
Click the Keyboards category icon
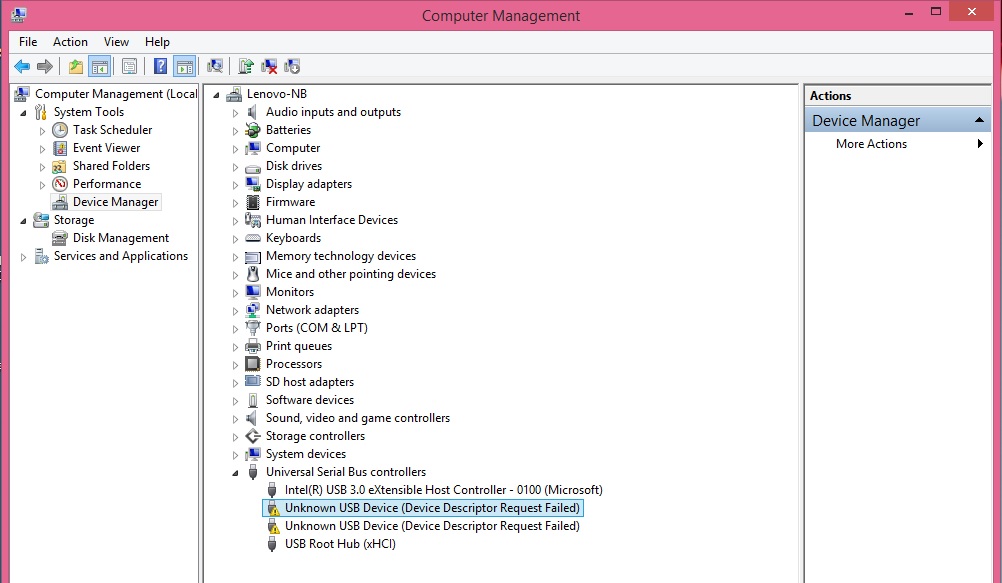[x=253, y=238]
